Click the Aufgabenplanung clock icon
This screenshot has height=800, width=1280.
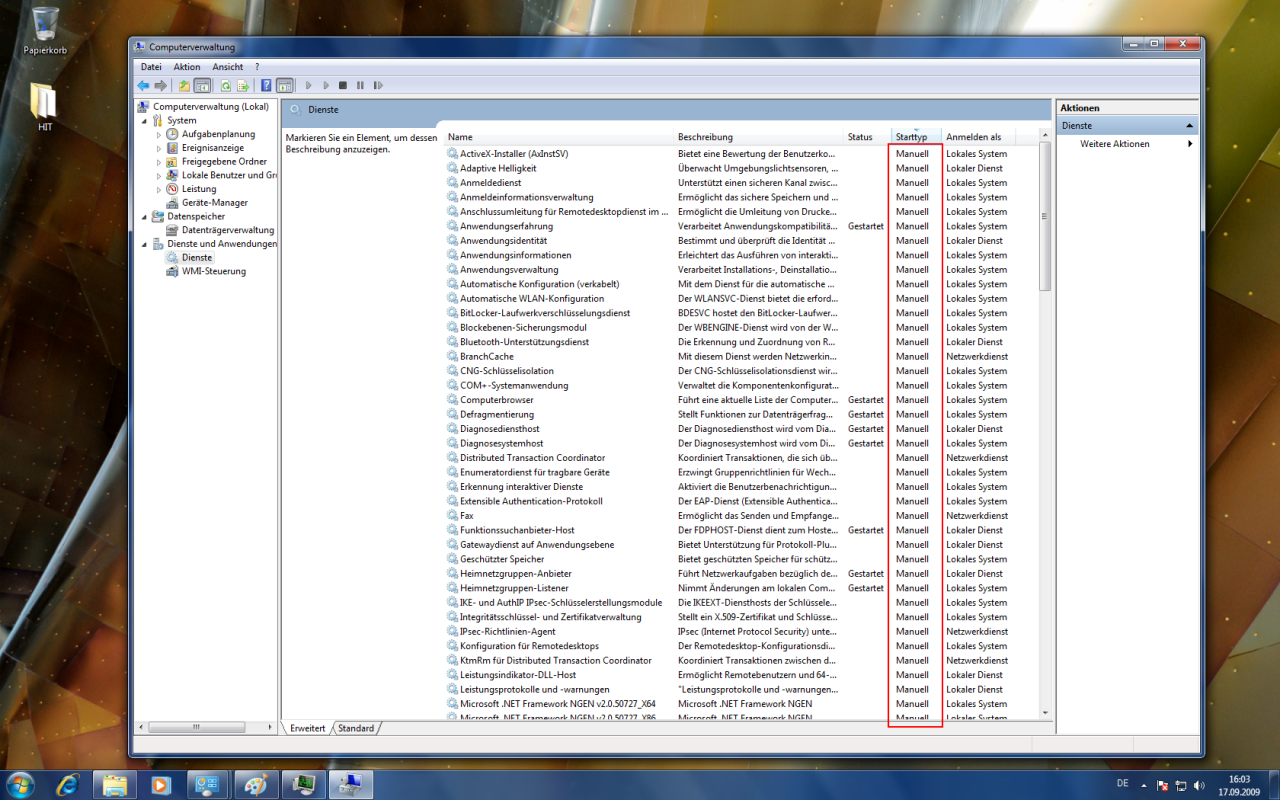coord(172,134)
